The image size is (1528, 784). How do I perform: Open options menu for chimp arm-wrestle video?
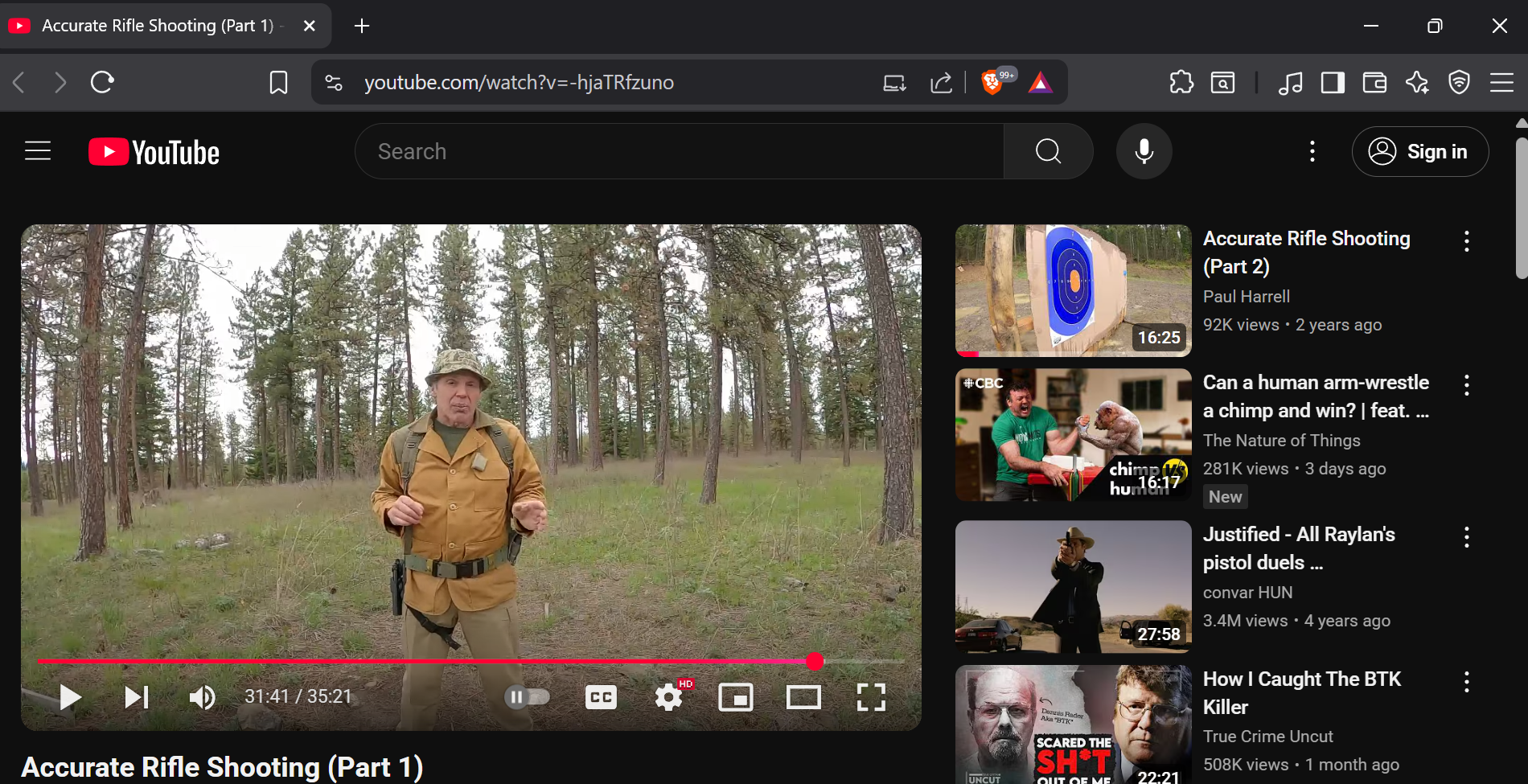[x=1467, y=385]
